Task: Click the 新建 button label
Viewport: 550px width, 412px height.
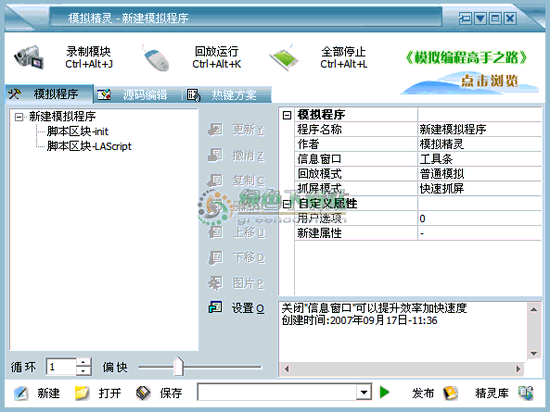Action: [x=48, y=393]
